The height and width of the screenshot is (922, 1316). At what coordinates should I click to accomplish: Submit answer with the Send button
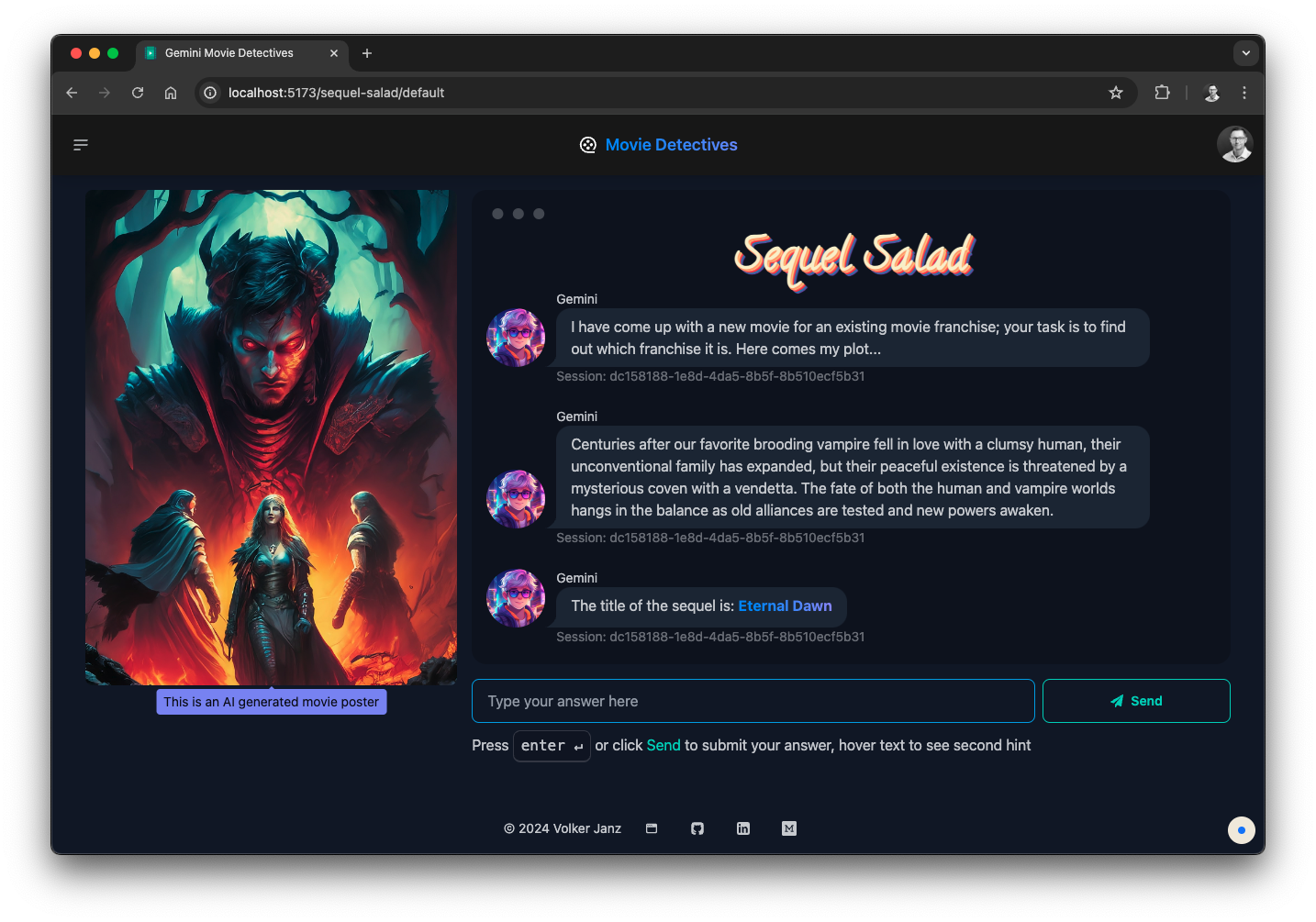(1136, 701)
